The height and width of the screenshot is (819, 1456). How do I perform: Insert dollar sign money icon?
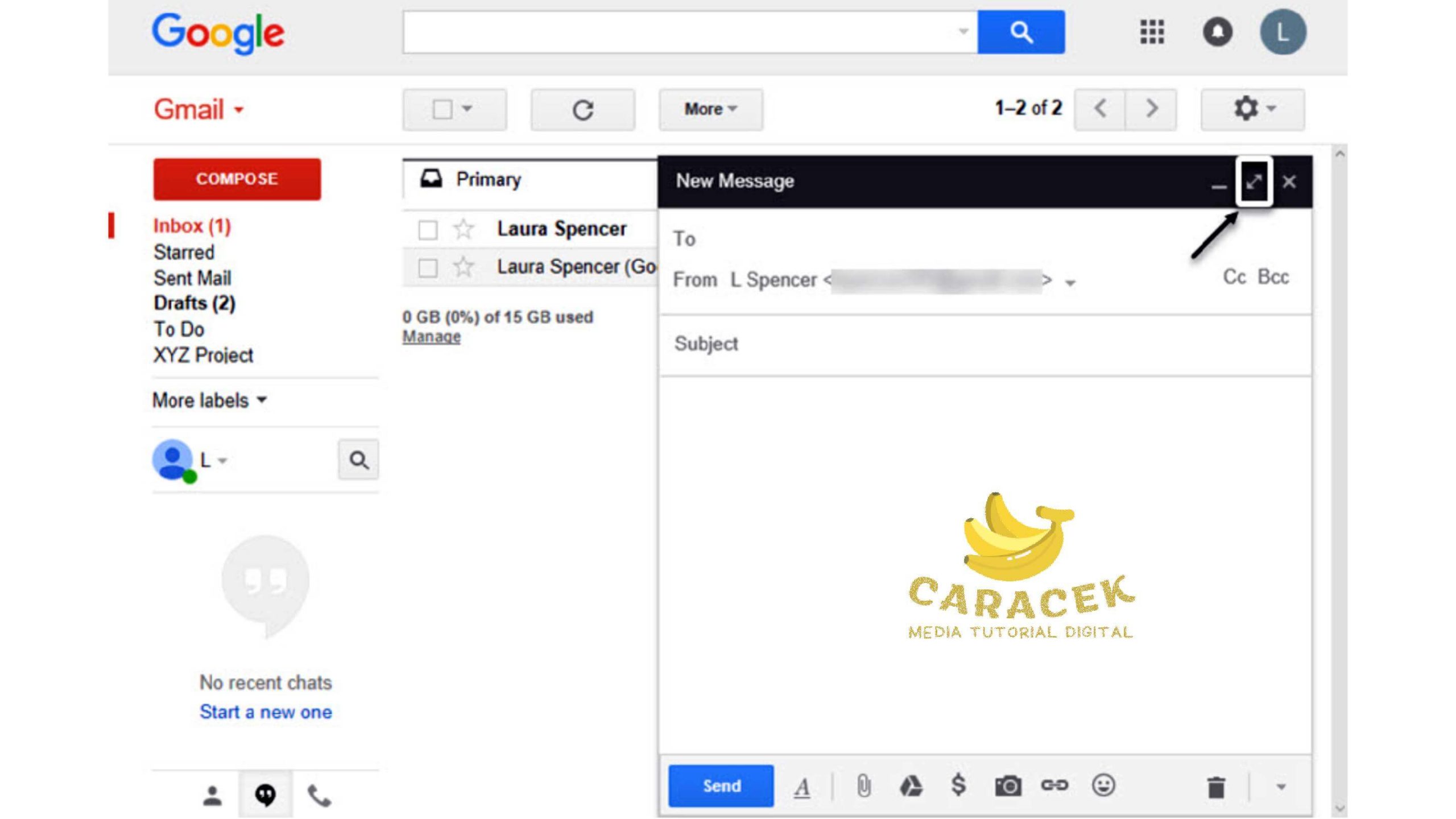958,785
